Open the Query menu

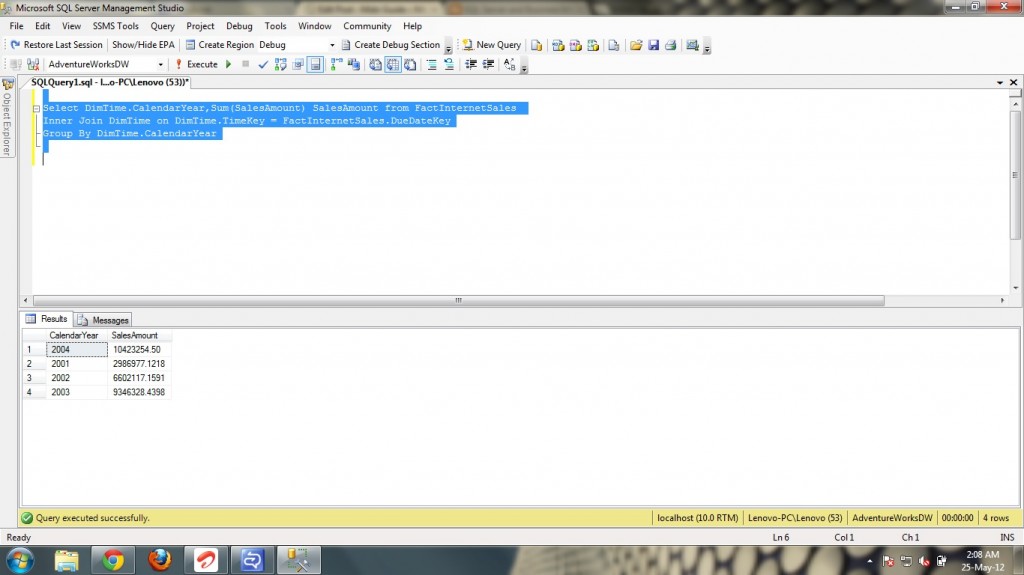[x=162, y=26]
